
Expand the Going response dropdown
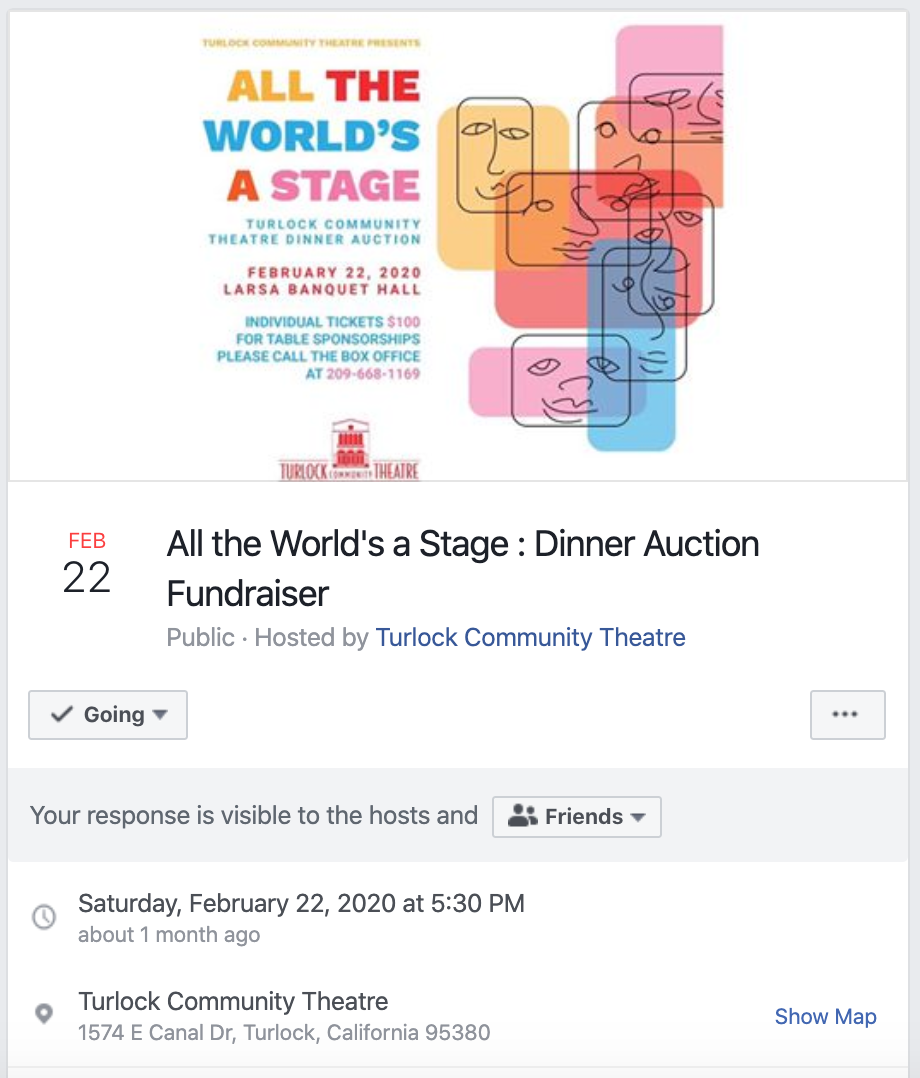click(x=108, y=715)
